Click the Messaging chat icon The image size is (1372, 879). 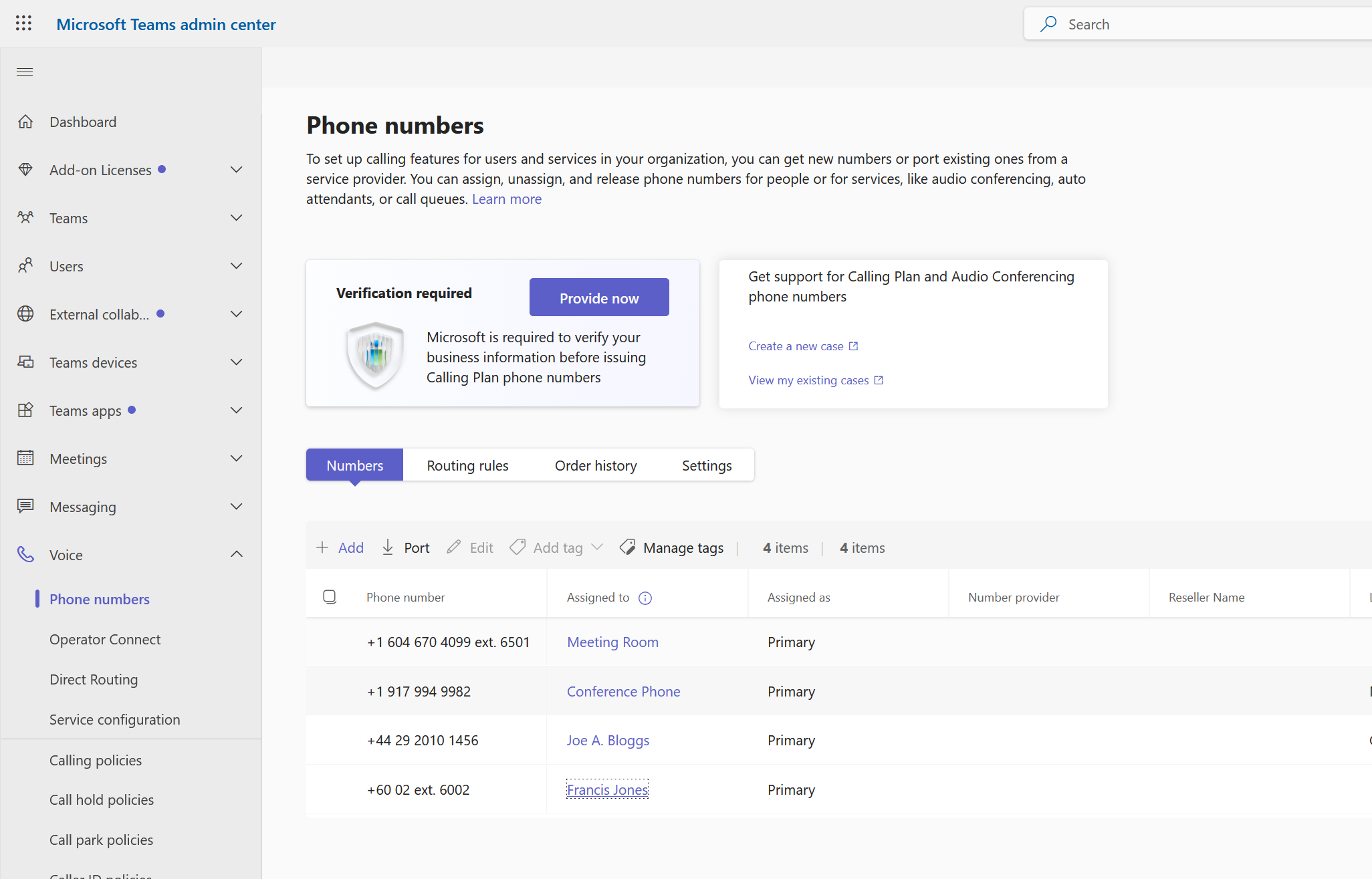25,507
